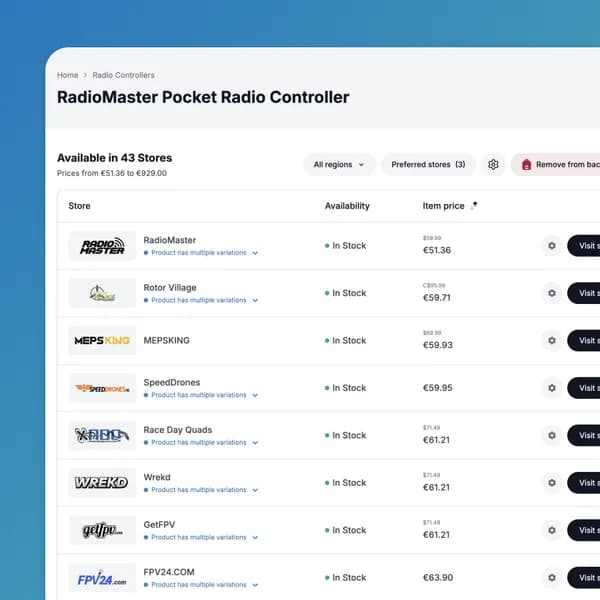Go to Home breadcrumb
The height and width of the screenshot is (600, 600).
click(67, 75)
